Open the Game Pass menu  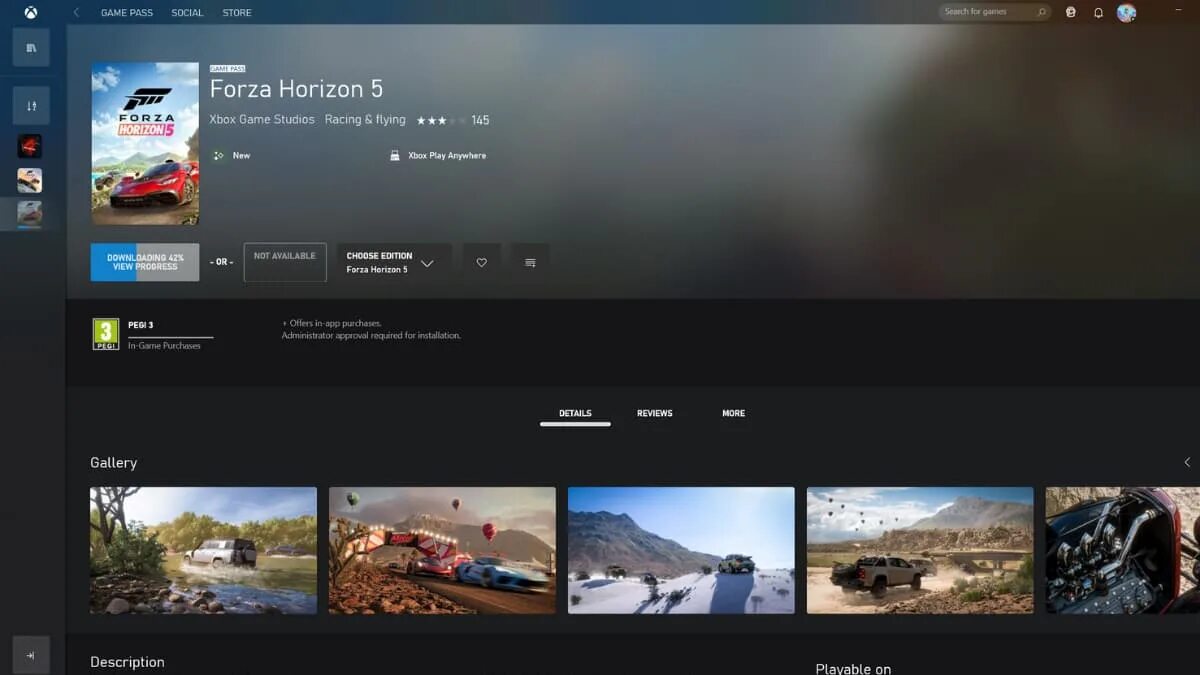pos(127,13)
